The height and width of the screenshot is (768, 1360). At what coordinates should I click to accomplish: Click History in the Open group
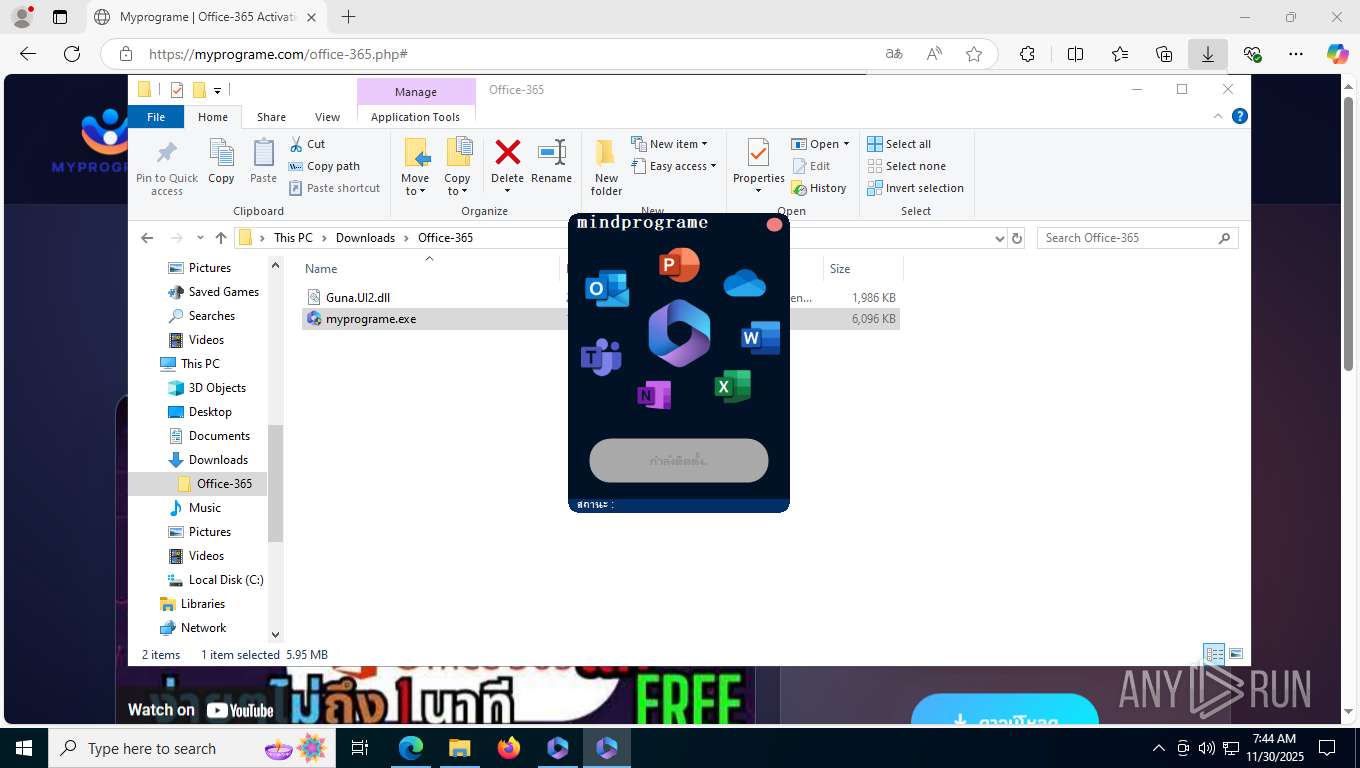(x=819, y=188)
